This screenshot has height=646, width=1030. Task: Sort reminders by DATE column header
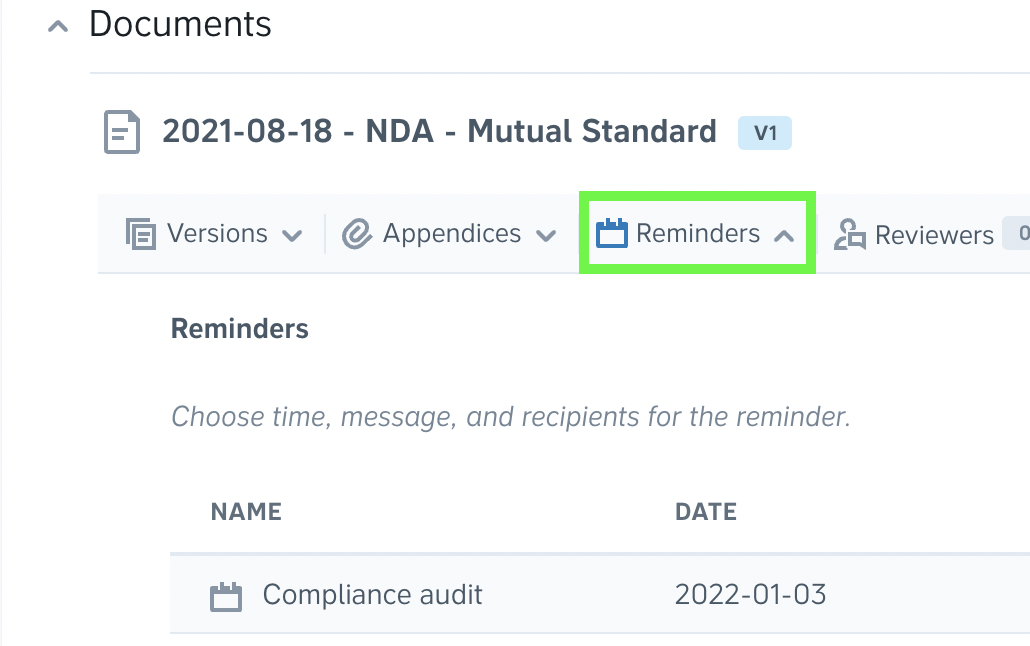(706, 511)
